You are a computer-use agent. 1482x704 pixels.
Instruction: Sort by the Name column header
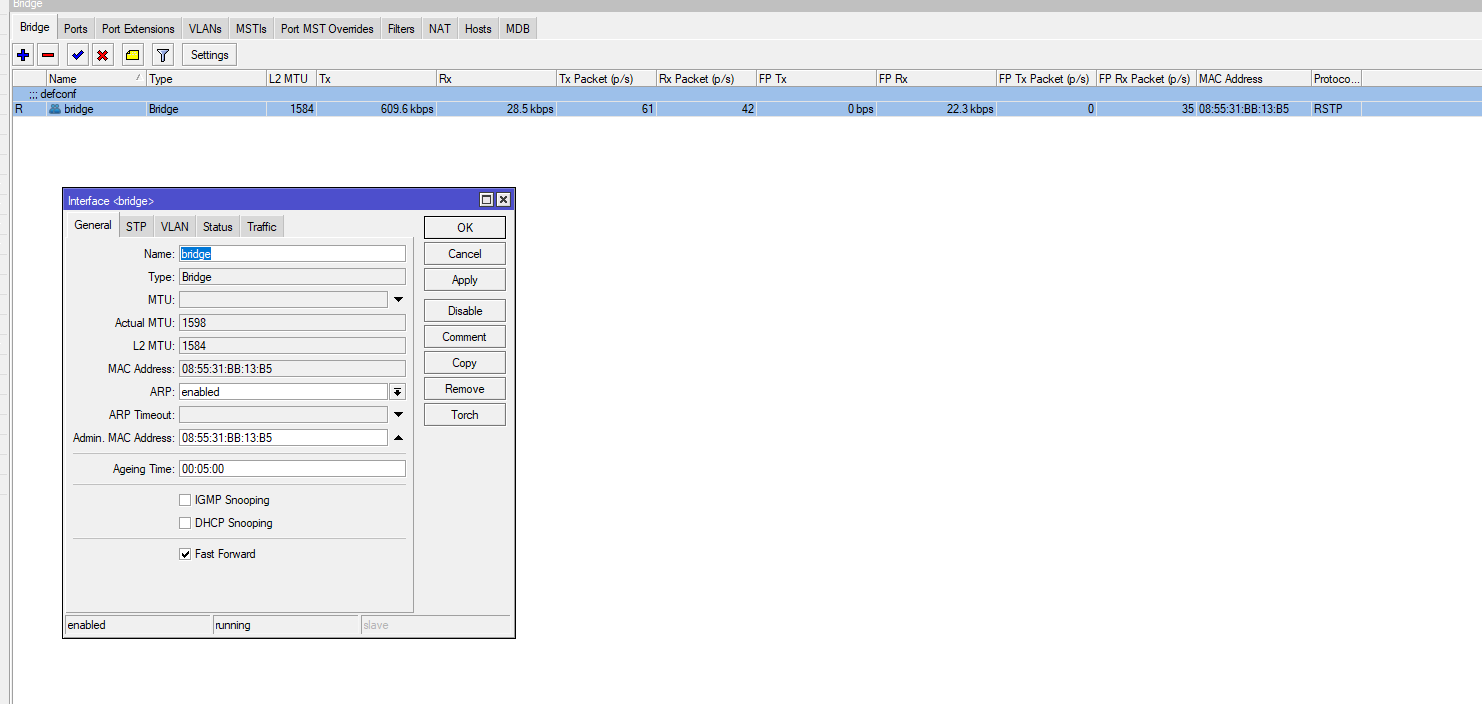tap(96, 79)
